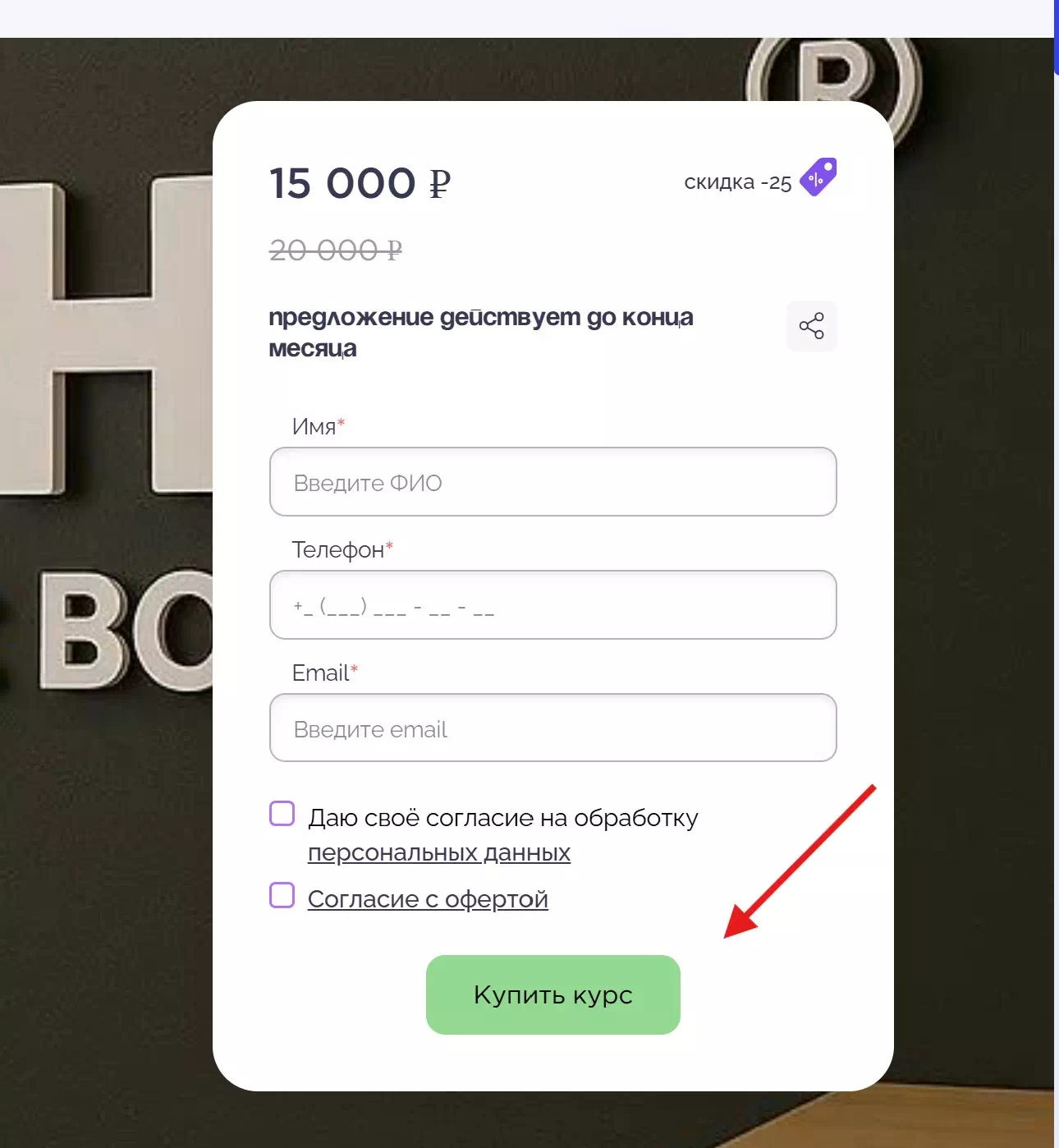Click the registered trademark symbol in the background
1059x1148 pixels.
(x=835, y=82)
